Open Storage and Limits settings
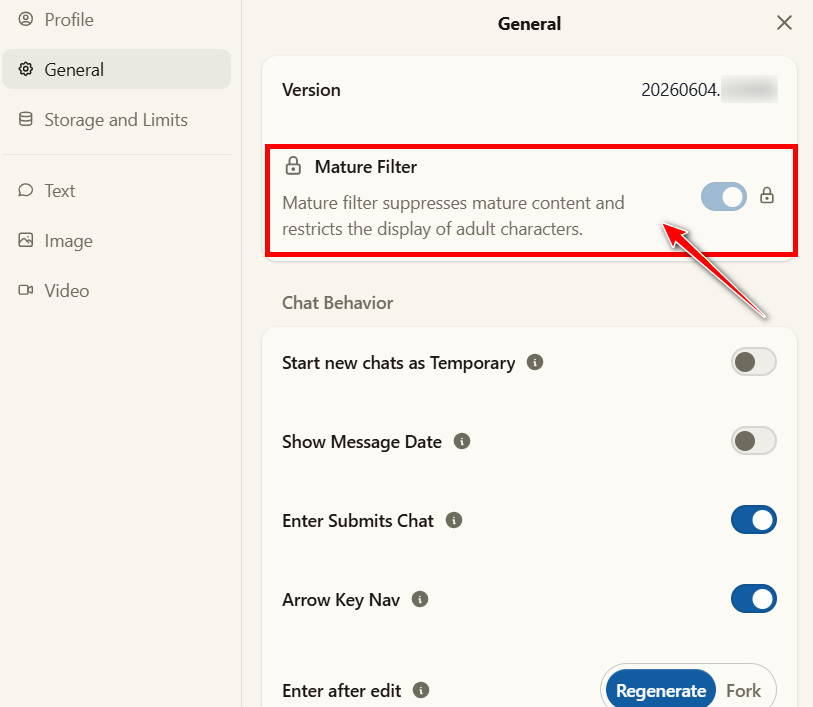Viewport: 813px width, 707px height. point(116,120)
